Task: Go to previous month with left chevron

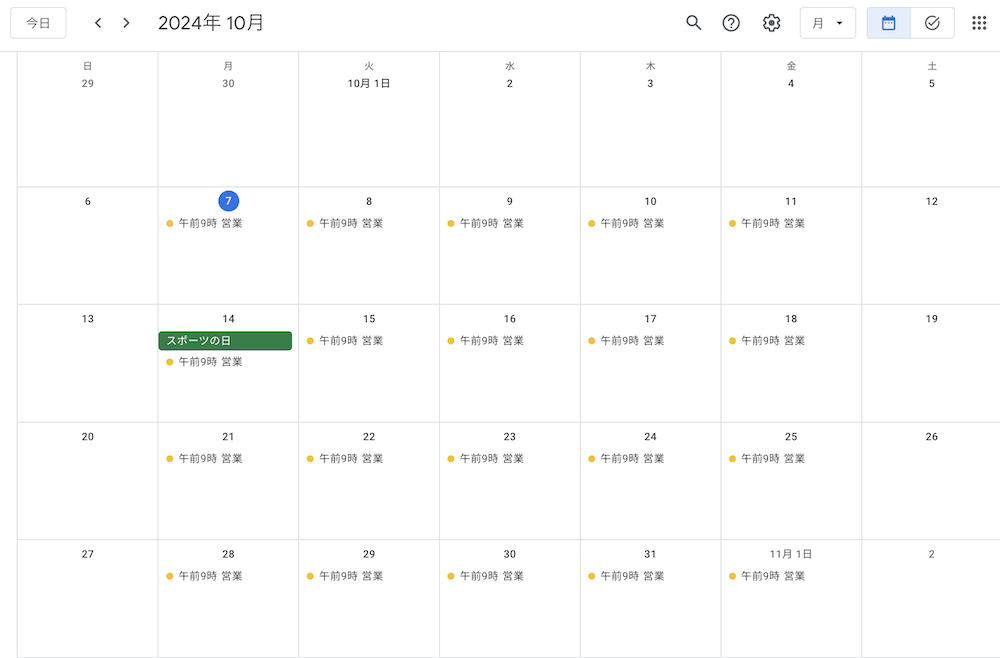Action: tap(98, 23)
